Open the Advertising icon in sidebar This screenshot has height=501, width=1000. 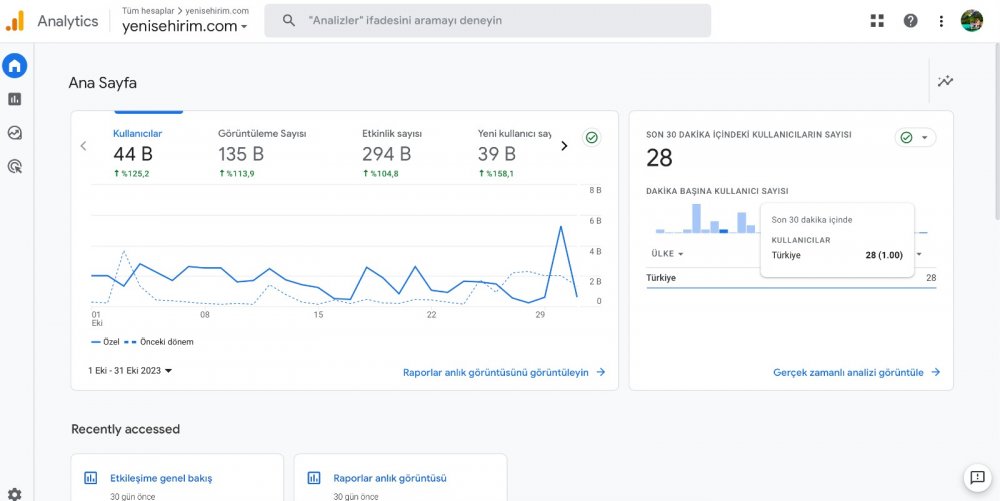(14, 167)
